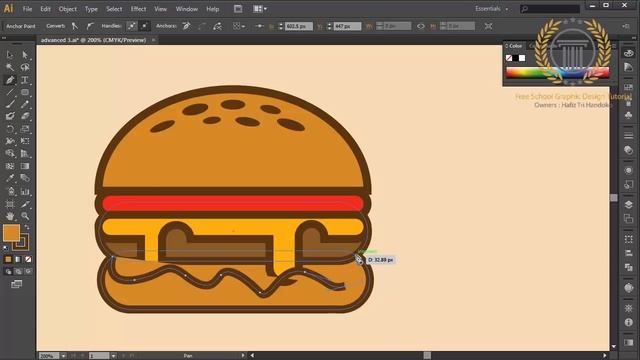
Task: Convert selected anchor points to smooth
Action: coord(89,26)
